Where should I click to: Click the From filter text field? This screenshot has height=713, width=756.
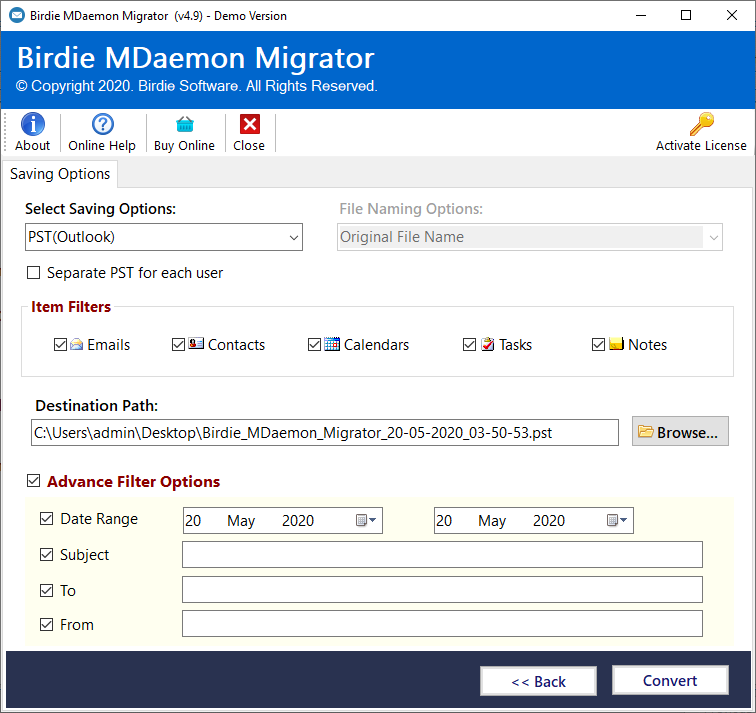pos(442,623)
